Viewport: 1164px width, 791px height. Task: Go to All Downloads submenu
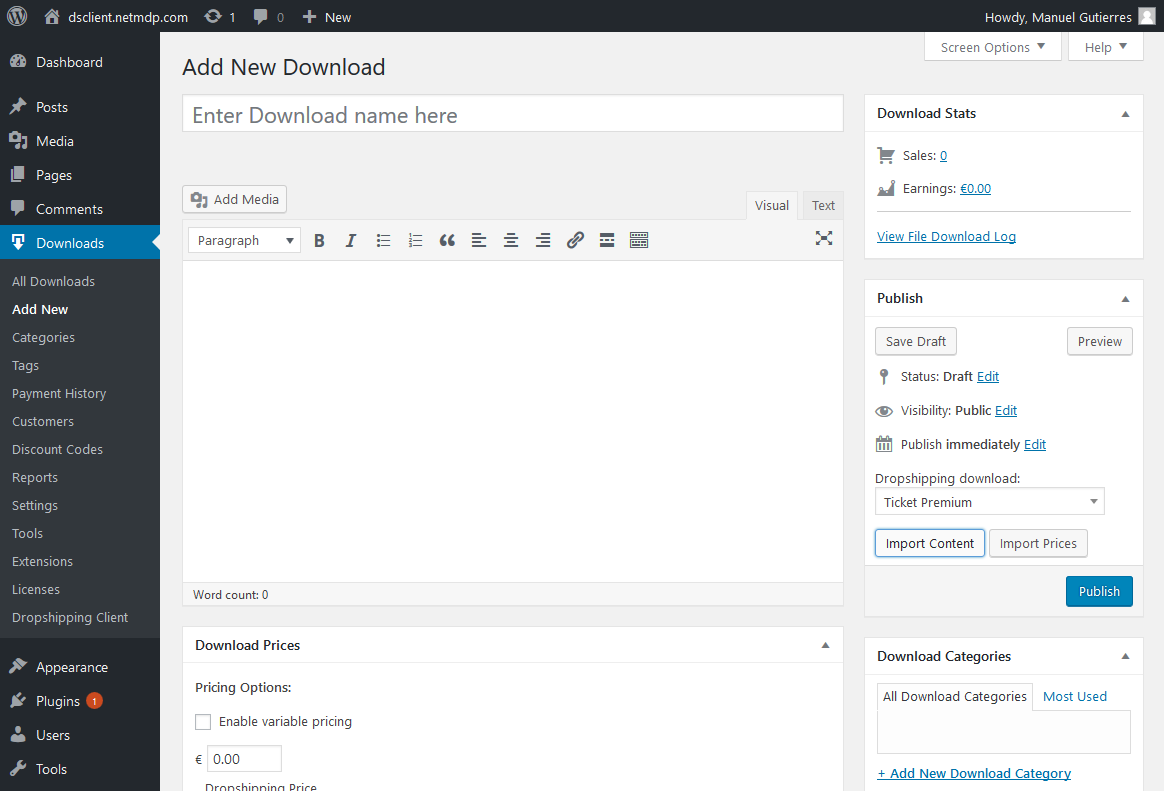53,281
